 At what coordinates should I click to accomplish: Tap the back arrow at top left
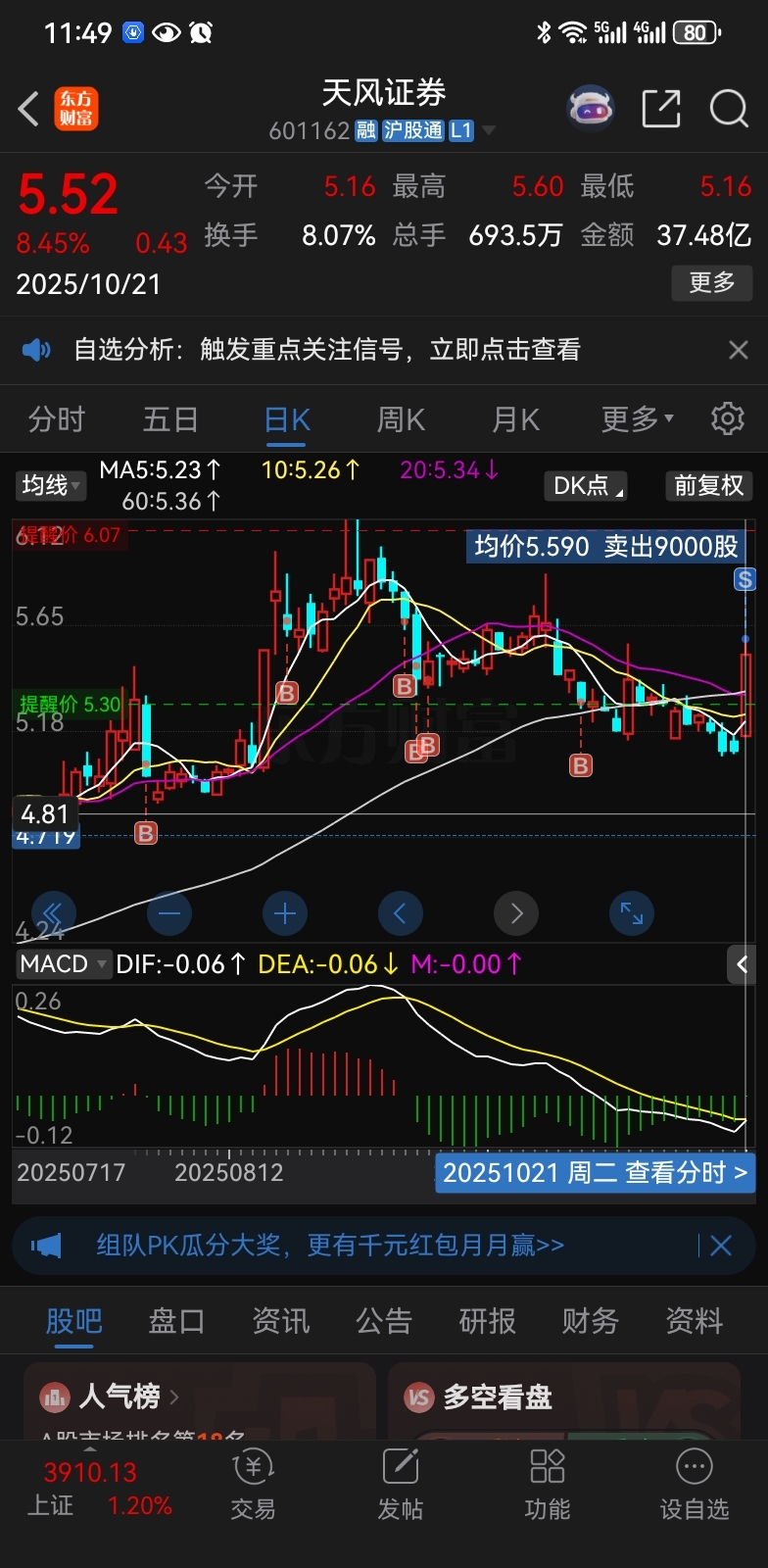pos(28,109)
